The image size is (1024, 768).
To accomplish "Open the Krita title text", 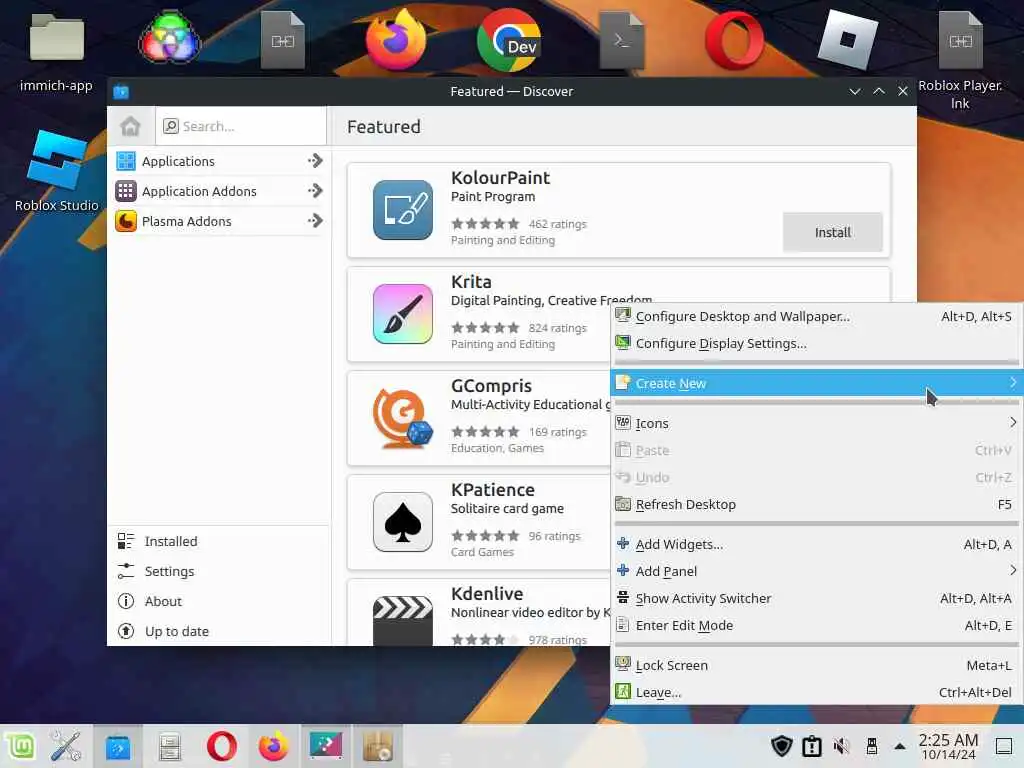I will [x=471, y=281].
